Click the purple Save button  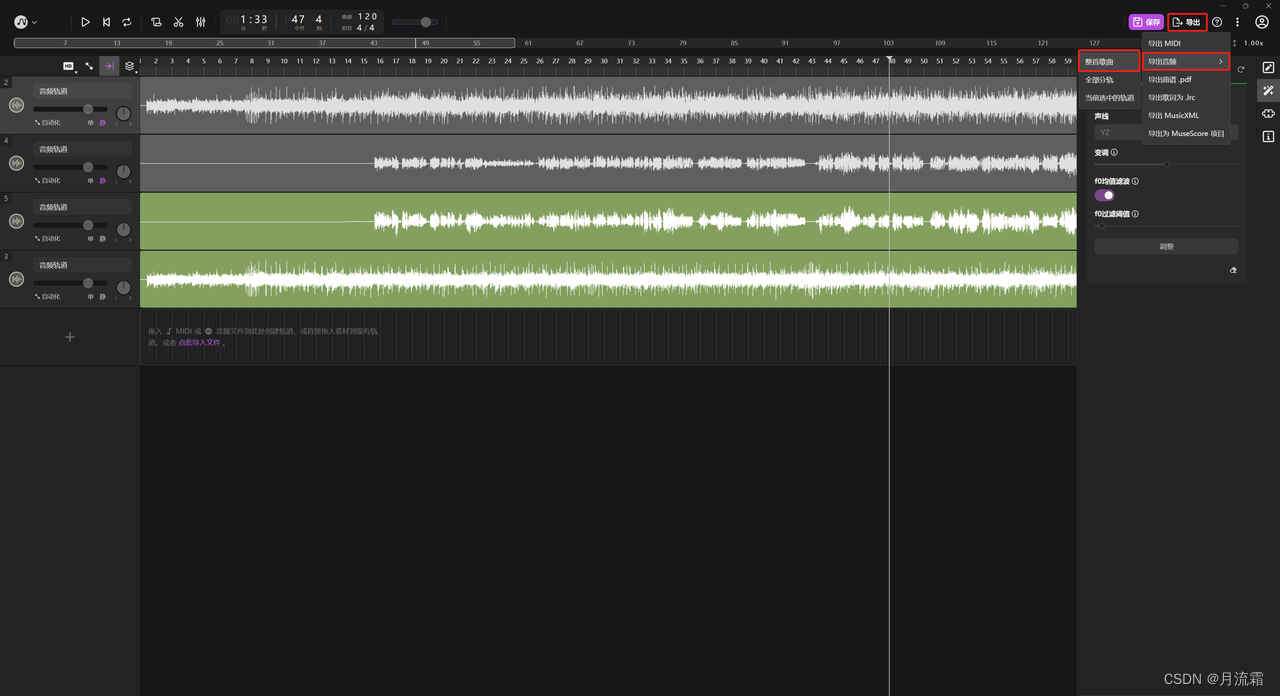pos(1147,22)
